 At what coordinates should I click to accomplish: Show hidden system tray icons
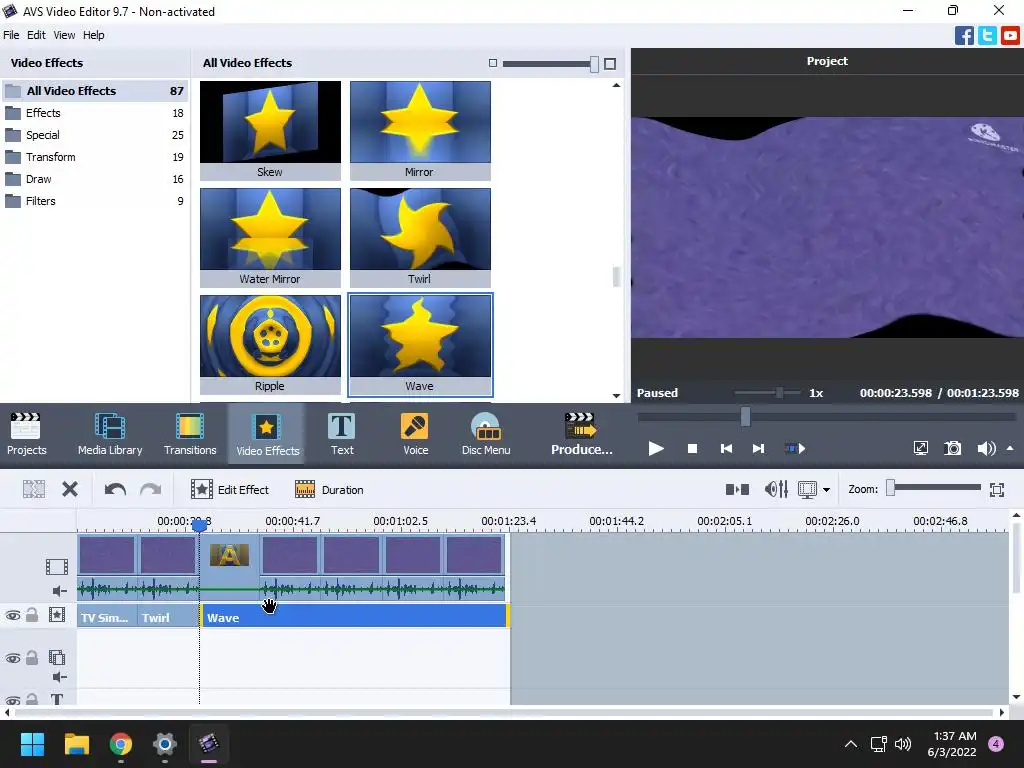(x=851, y=744)
